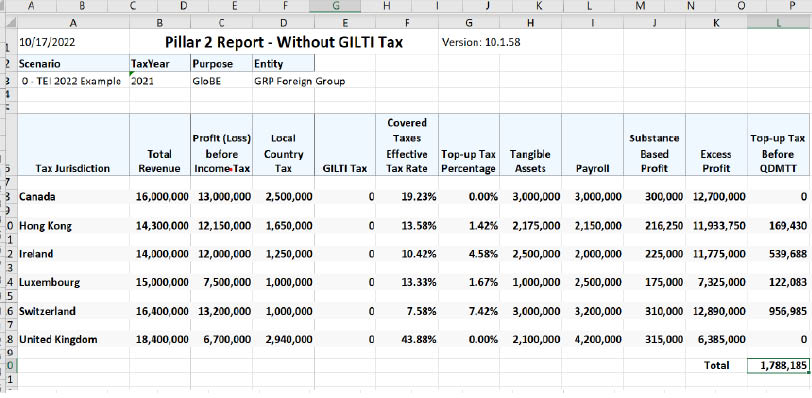Click the GloBE purpose cell
812x398 pixels.
[222, 81]
